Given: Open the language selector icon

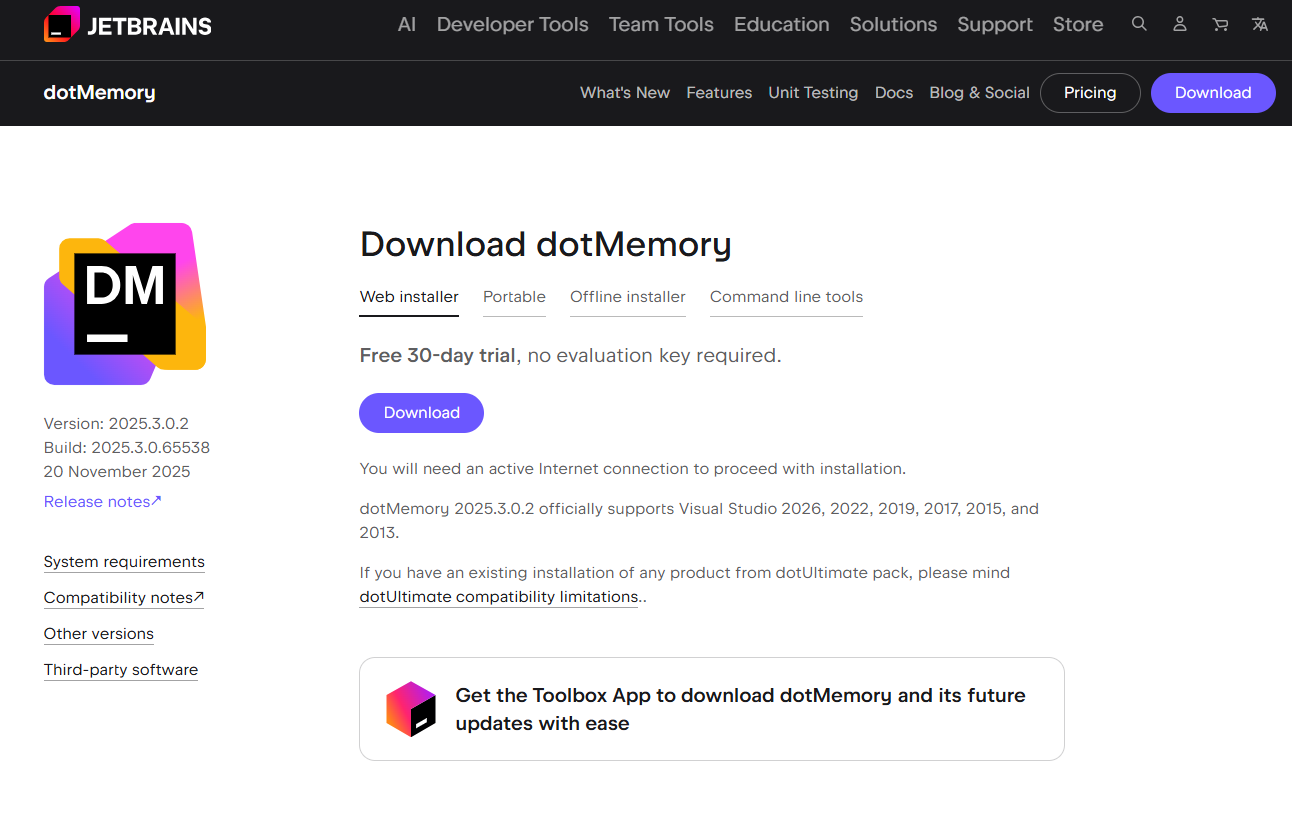Looking at the screenshot, I should [1260, 24].
